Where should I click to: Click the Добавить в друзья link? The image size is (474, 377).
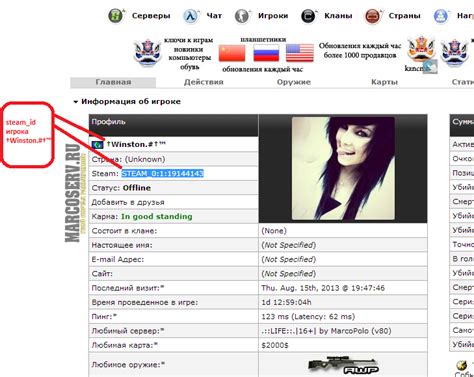(128, 202)
